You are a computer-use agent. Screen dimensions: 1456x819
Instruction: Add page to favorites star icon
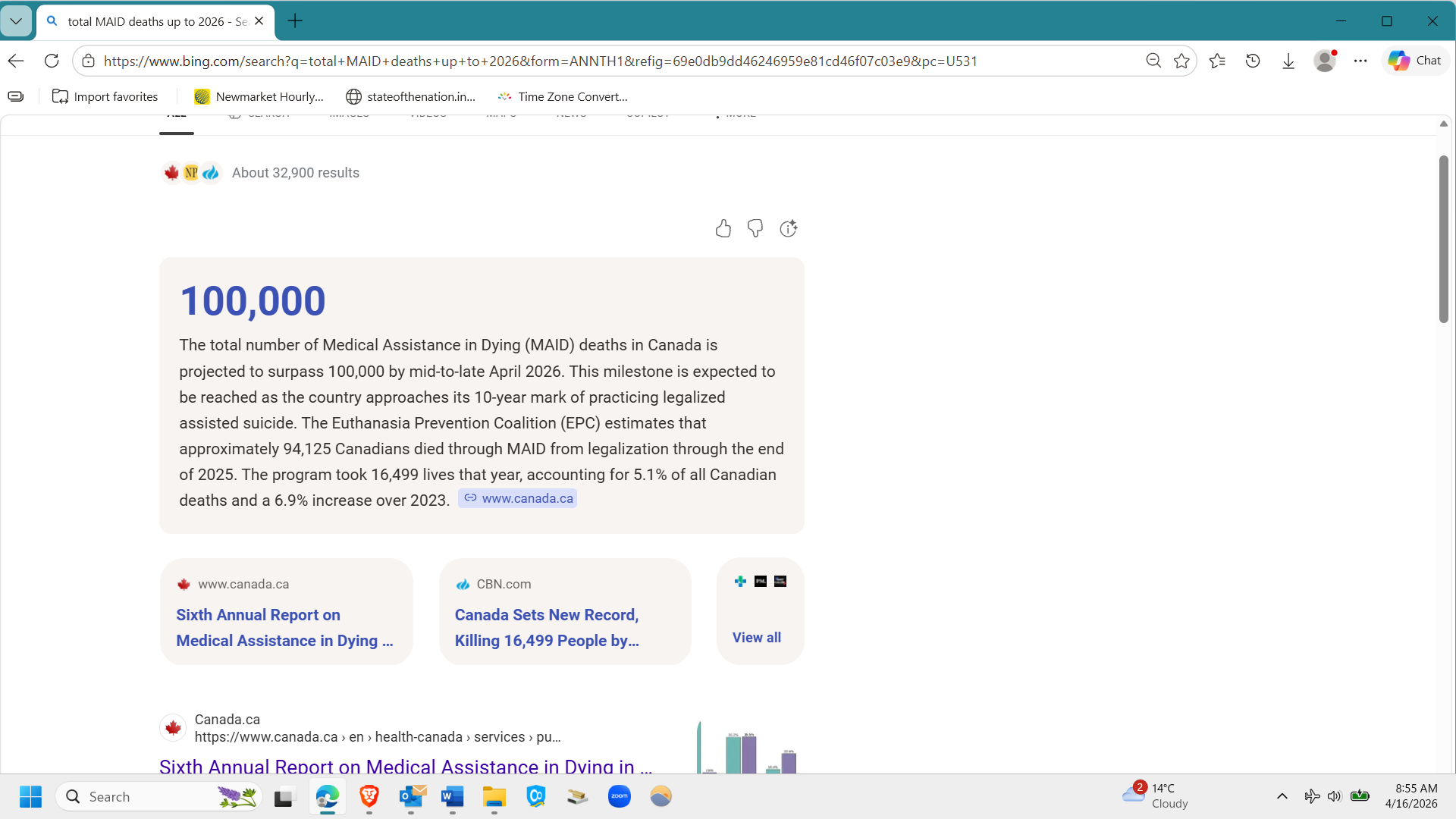[x=1181, y=61]
